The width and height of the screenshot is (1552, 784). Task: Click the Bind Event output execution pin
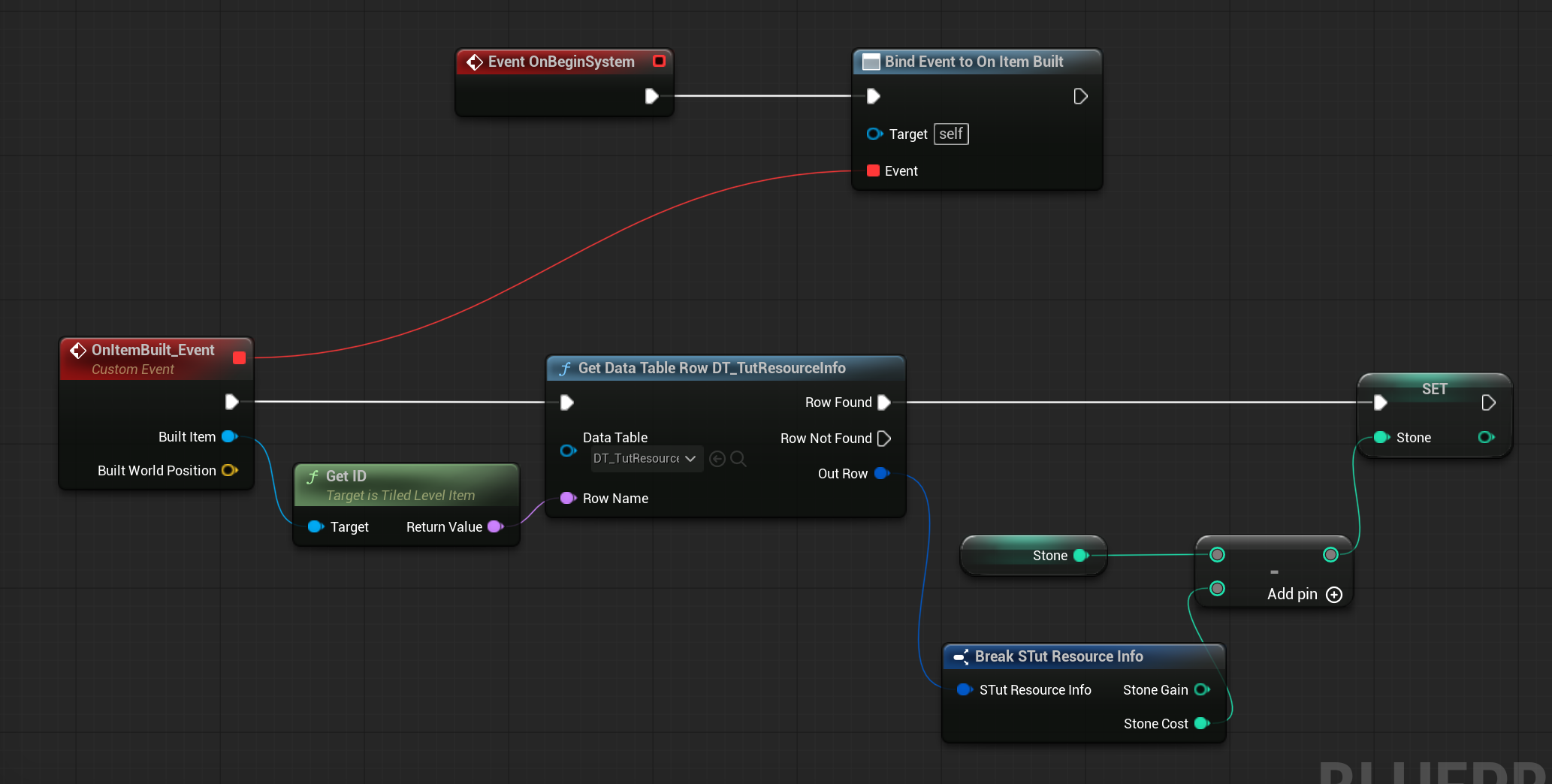point(1080,96)
